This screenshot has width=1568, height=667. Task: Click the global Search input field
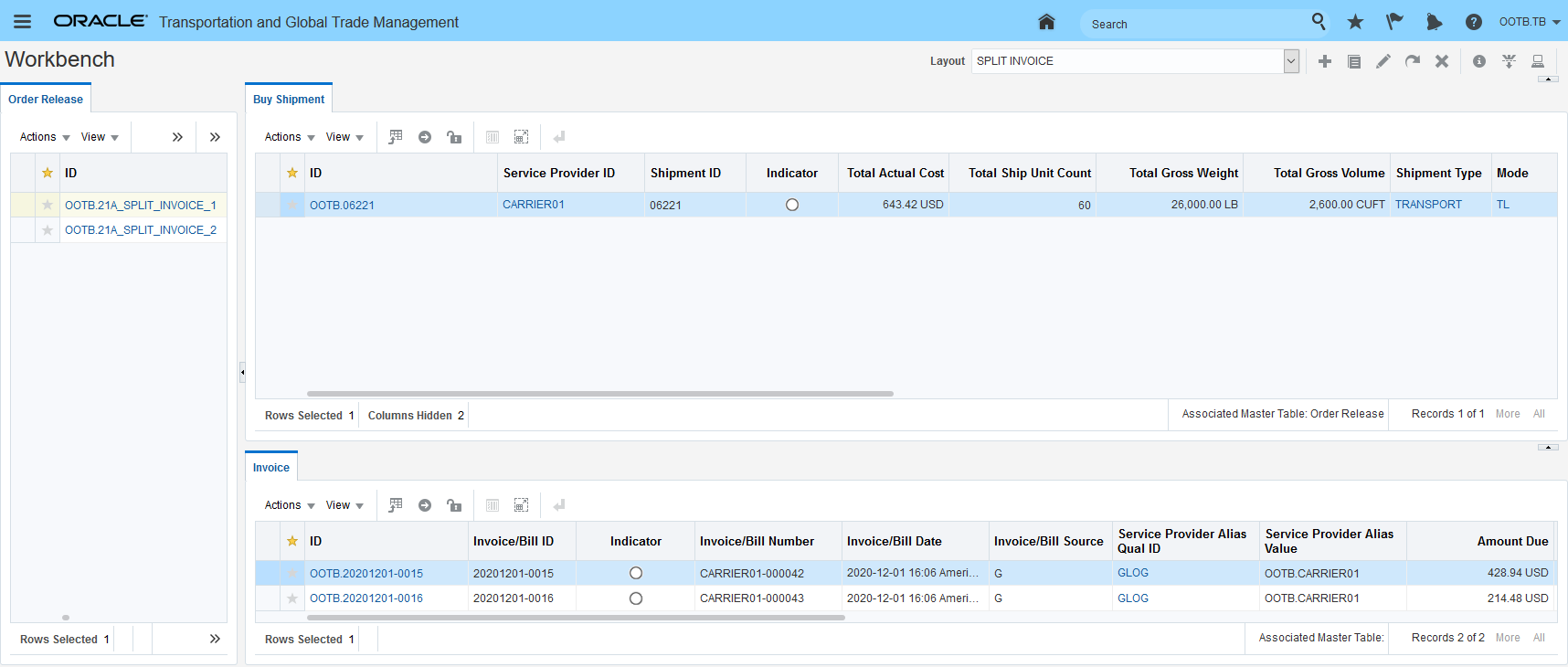[x=1192, y=24]
